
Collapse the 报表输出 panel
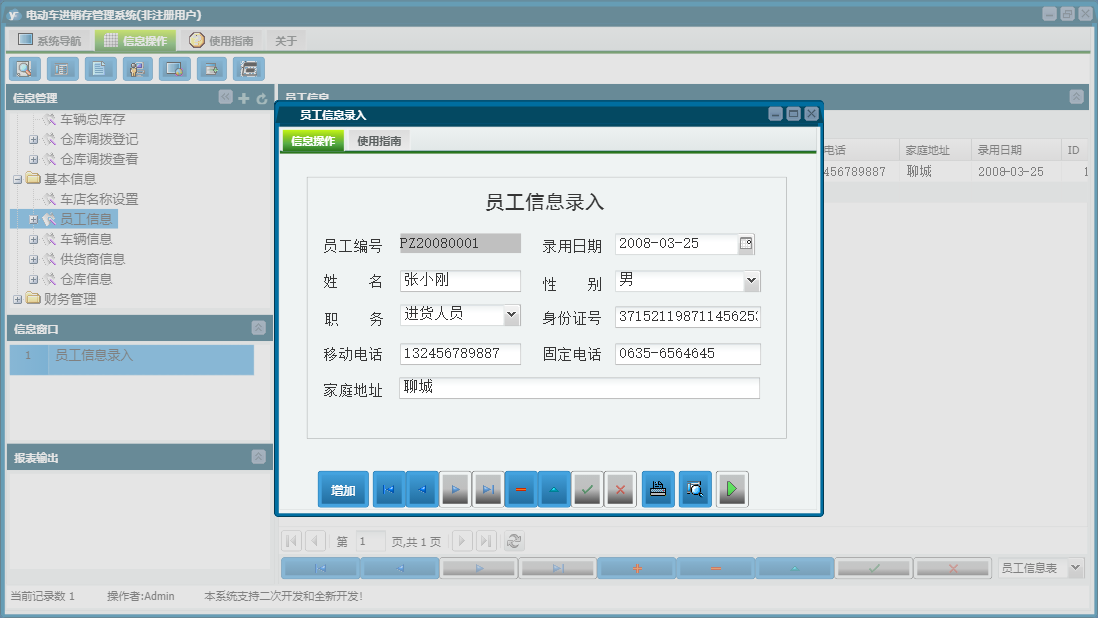point(258,456)
